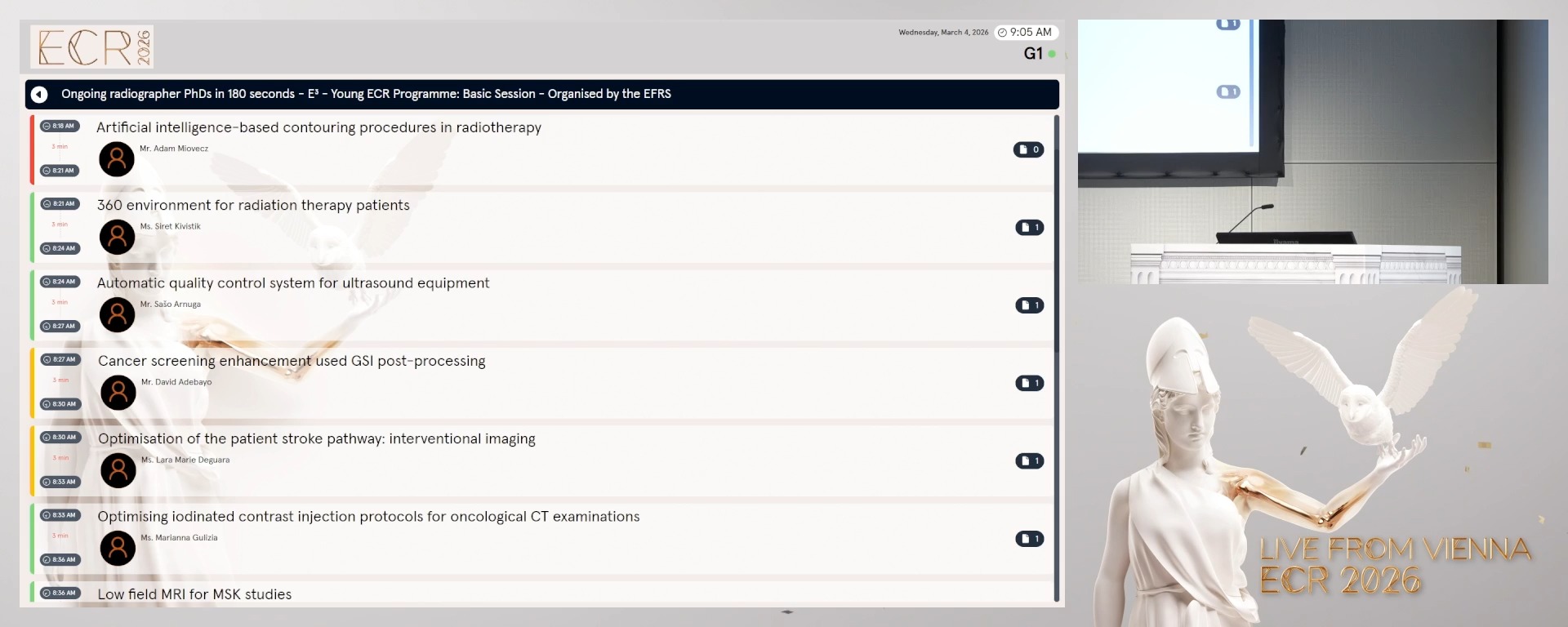The image size is (1568, 627).
Task: Open the ECR 2026 logo
Action: (x=92, y=47)
